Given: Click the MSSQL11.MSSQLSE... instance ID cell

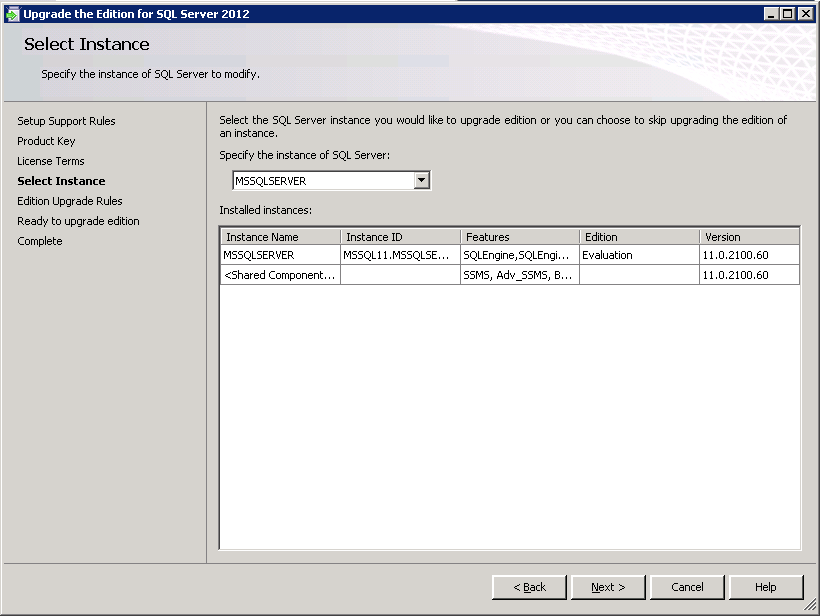Looking at the screenshot, I should coord(401,255).
